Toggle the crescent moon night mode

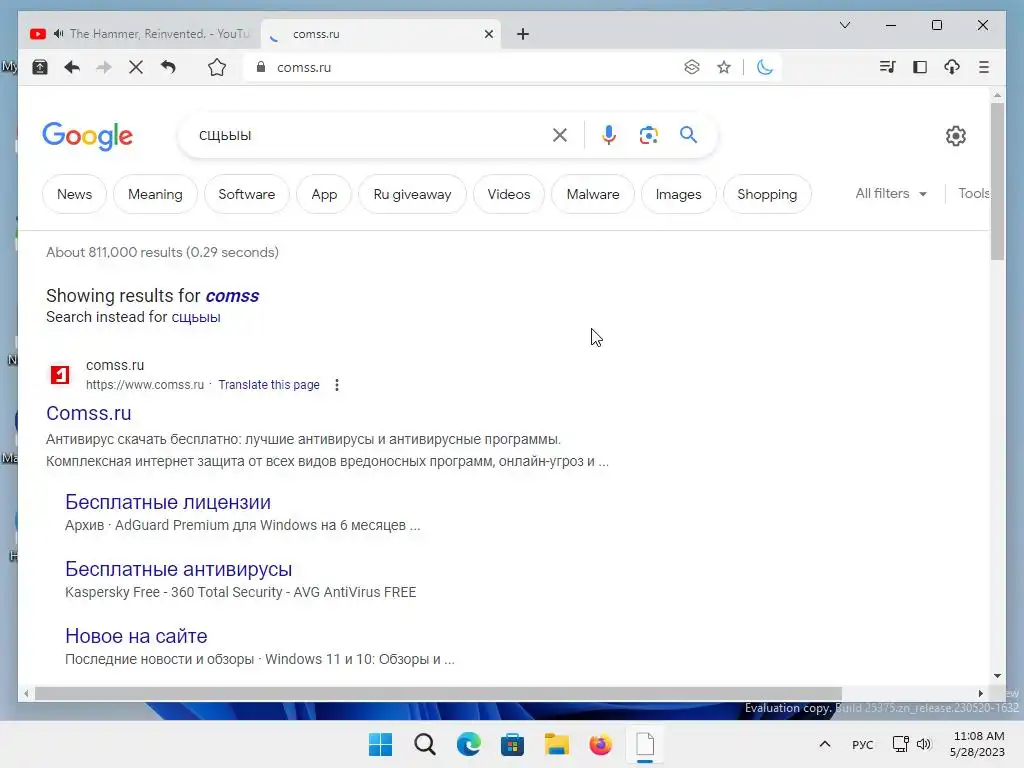(764, 67)
